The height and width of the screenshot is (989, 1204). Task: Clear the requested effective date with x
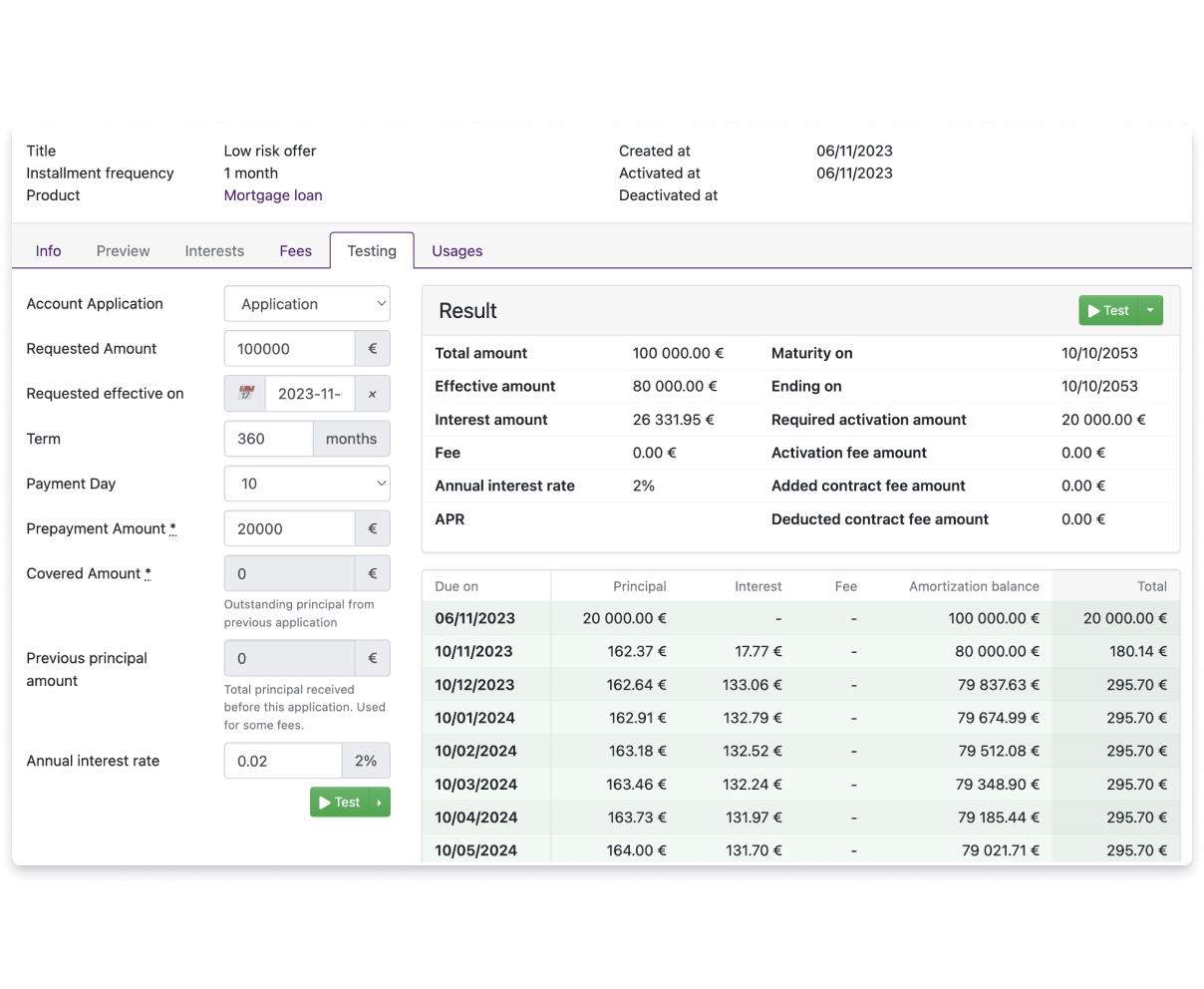coord(372,394)
